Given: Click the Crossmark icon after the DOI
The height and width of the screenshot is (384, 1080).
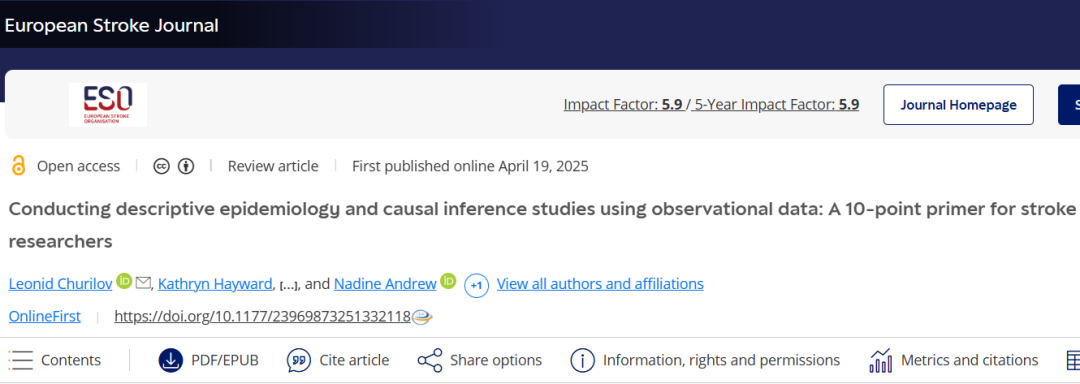Looking at the screenshot, I should (422, 317).
